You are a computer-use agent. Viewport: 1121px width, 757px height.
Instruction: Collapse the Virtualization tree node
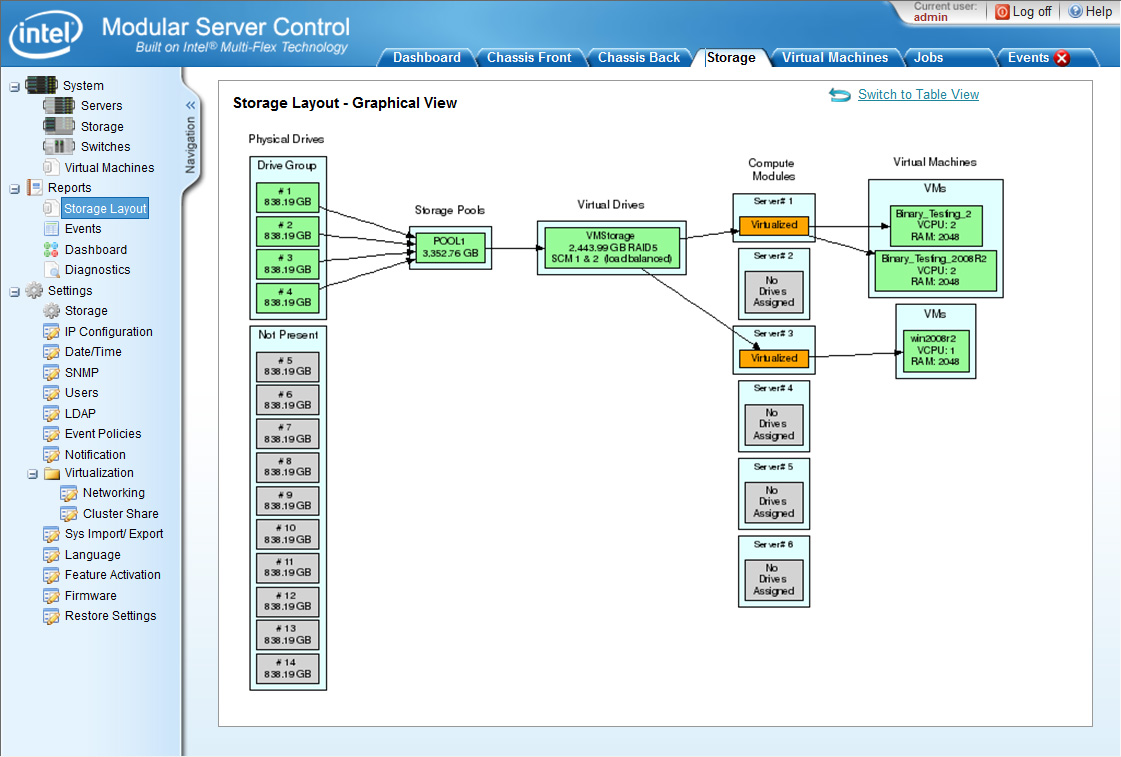coord(33,474)
